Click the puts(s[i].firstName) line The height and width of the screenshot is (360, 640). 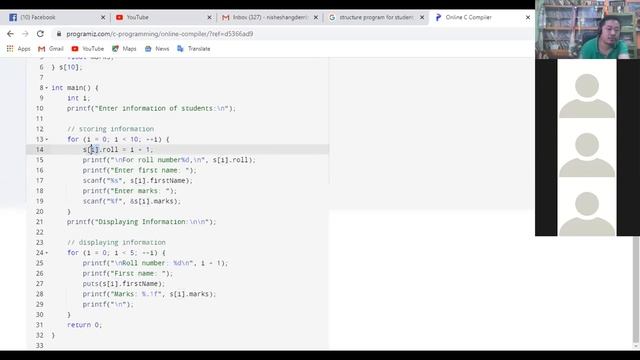(124, 284)
